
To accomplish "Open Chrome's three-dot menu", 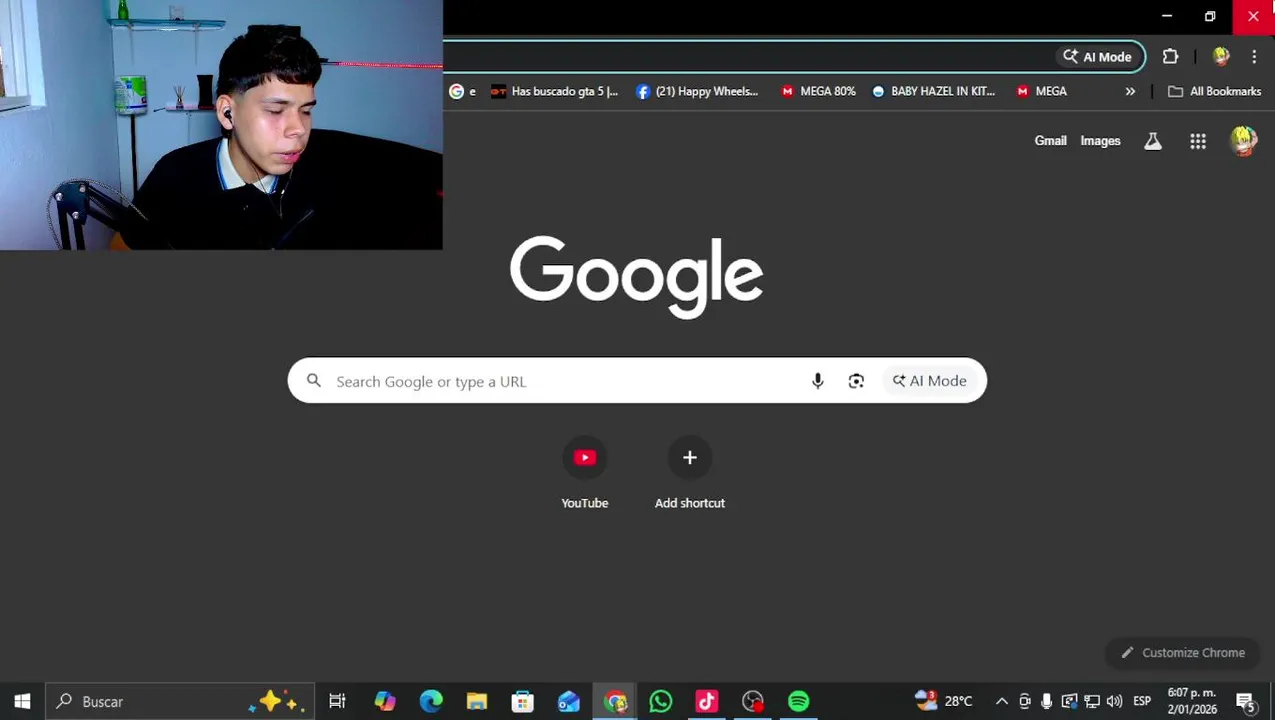I will point(1254,57).
